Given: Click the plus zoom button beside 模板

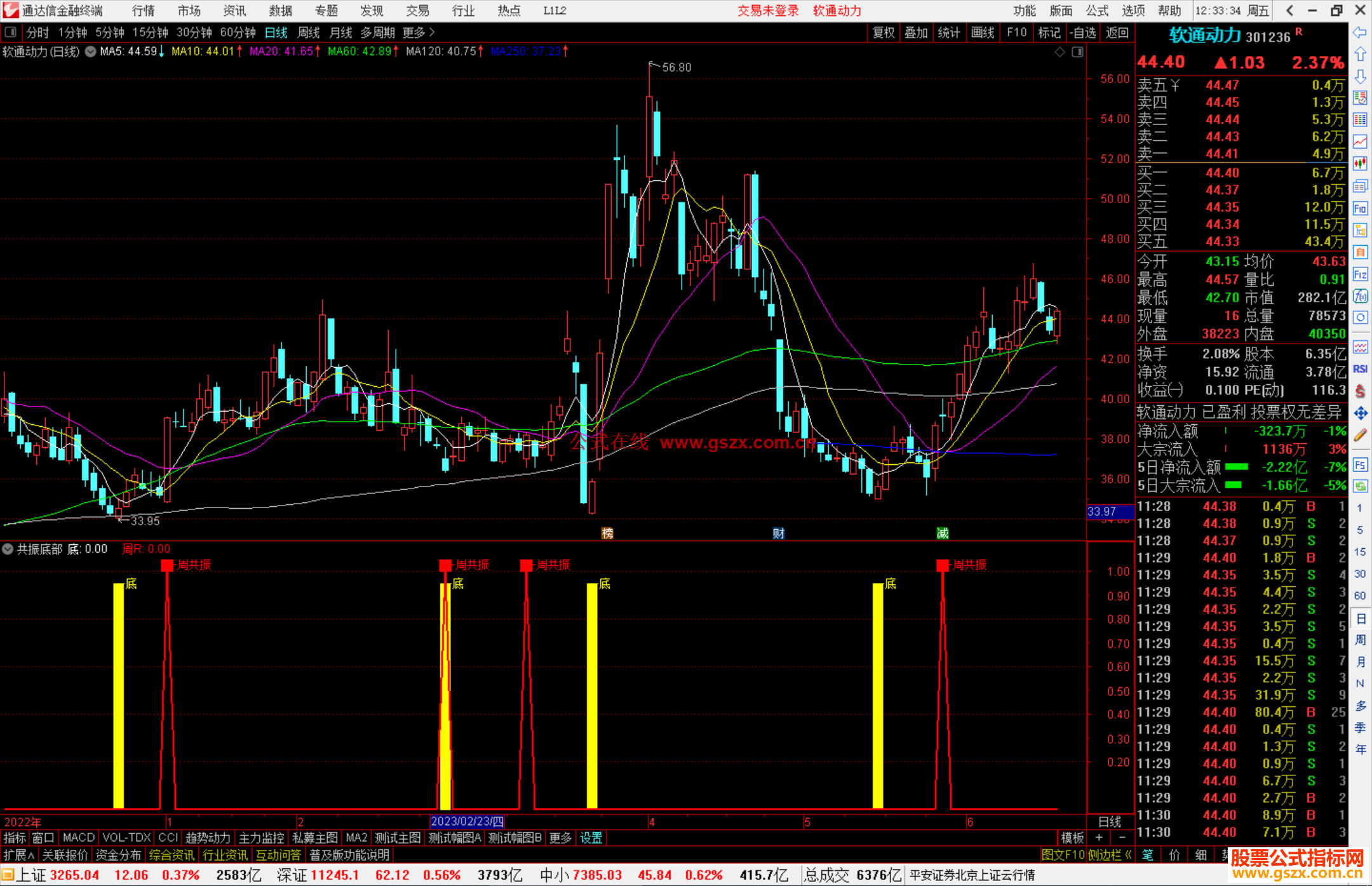Looking at the screenshot, I should pos(1100,838).
